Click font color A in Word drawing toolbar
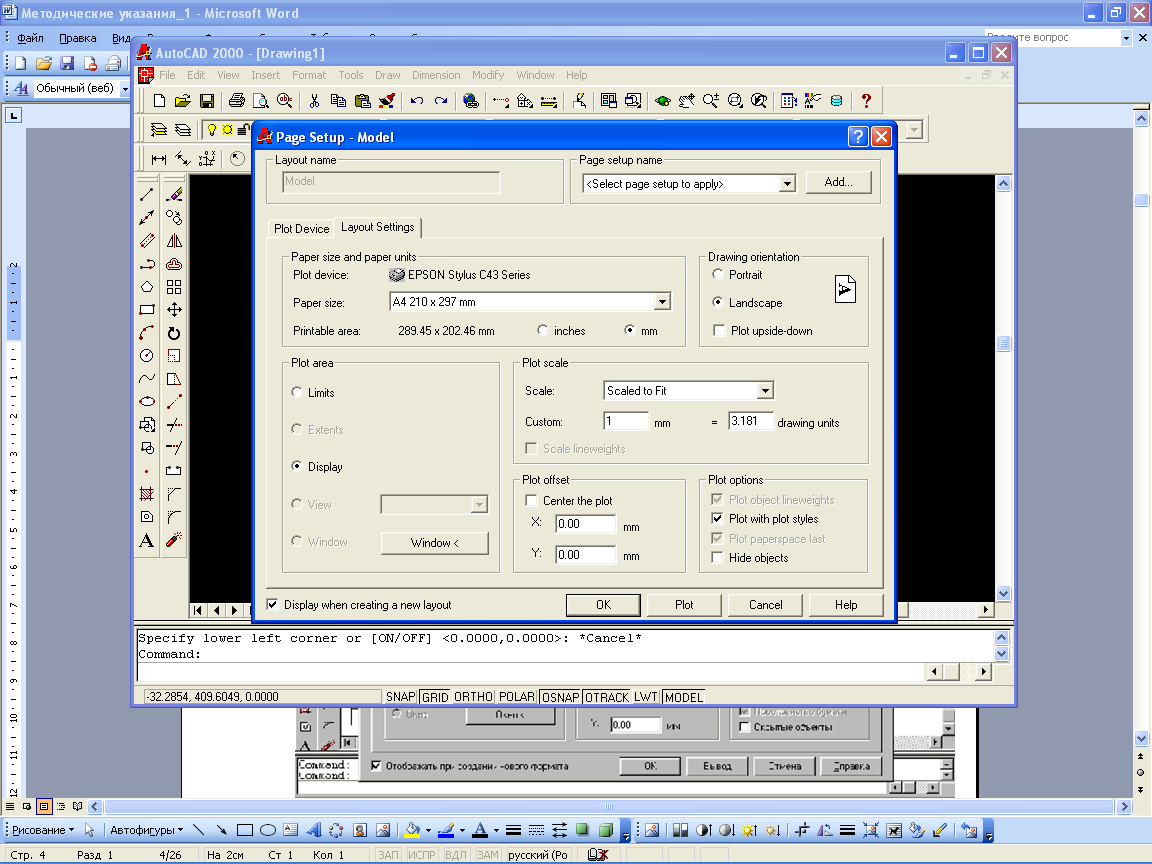Image resolution: width=1152 pixels, height=864 pixels. click(480, 830)
